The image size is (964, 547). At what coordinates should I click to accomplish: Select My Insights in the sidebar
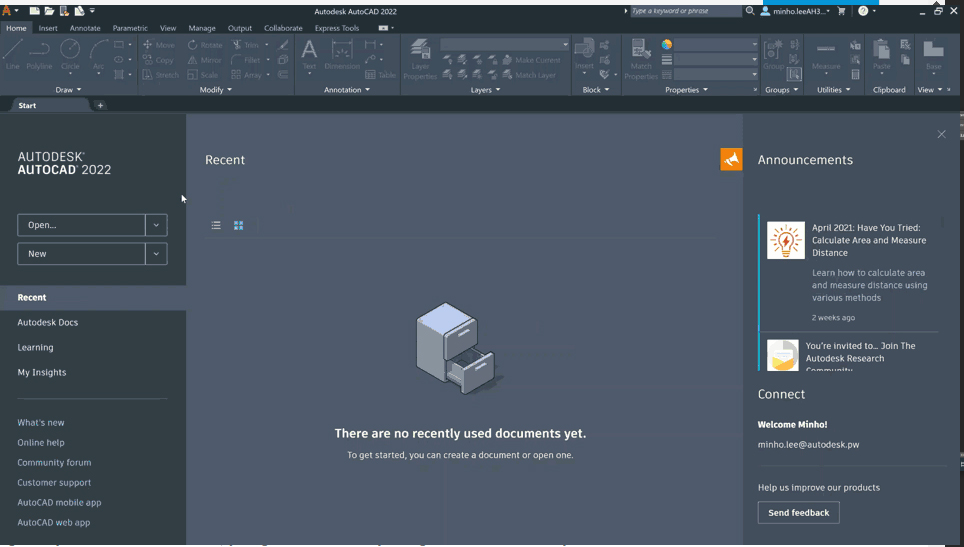pos(42,372)
